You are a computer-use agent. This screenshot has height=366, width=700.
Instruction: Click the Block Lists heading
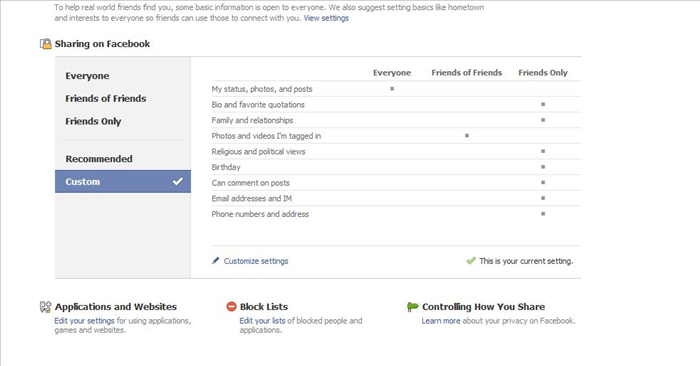pos(264,307)
